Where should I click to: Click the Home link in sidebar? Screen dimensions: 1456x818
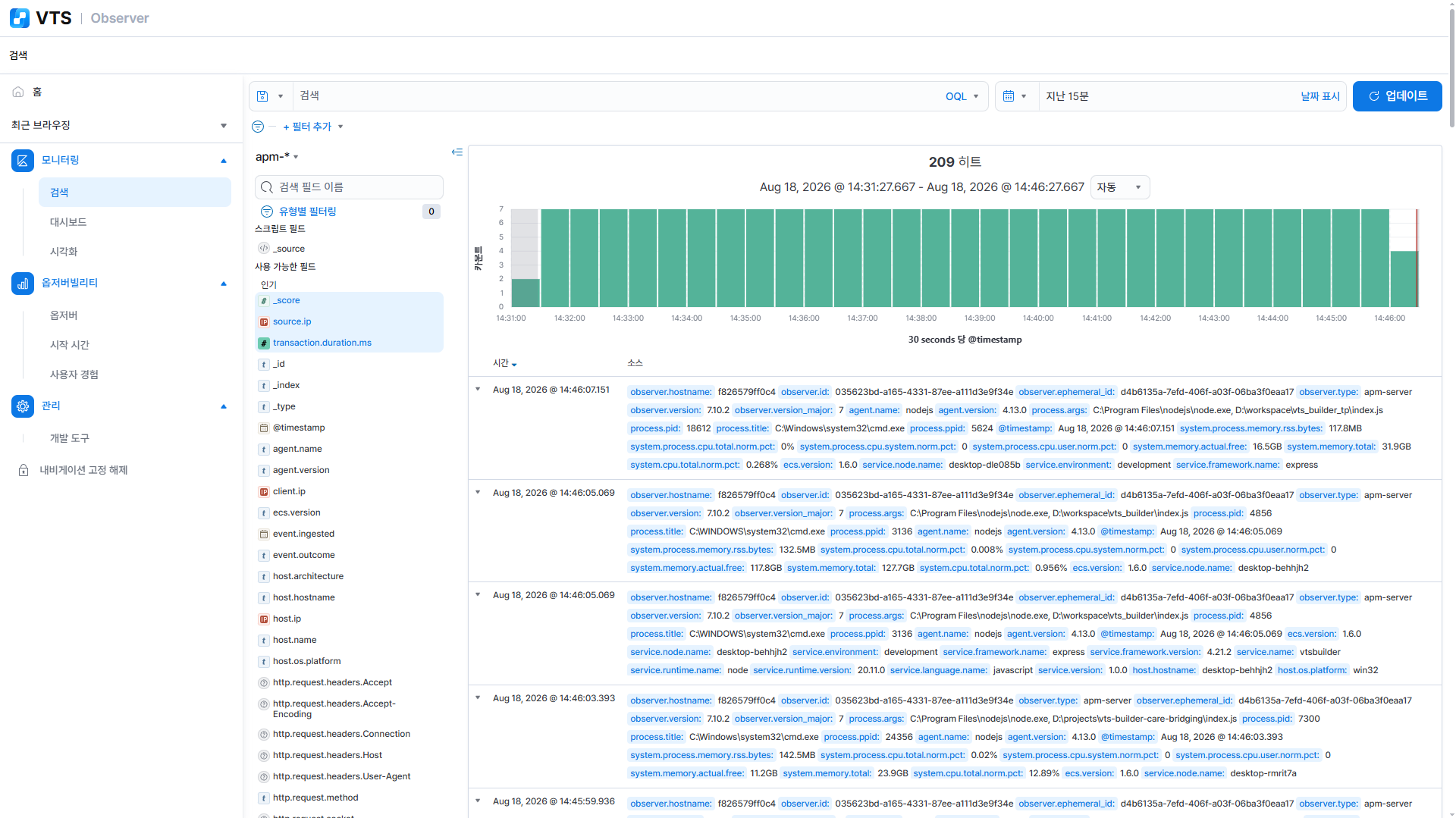click(x=37, y=92)
